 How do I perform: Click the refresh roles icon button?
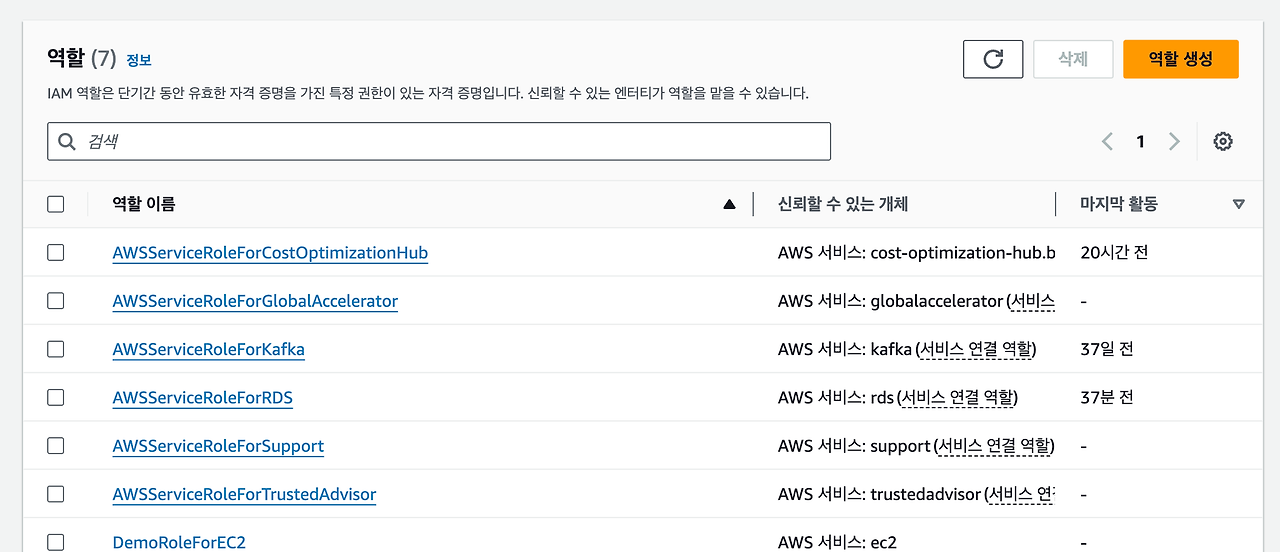(x=993, y=59)
